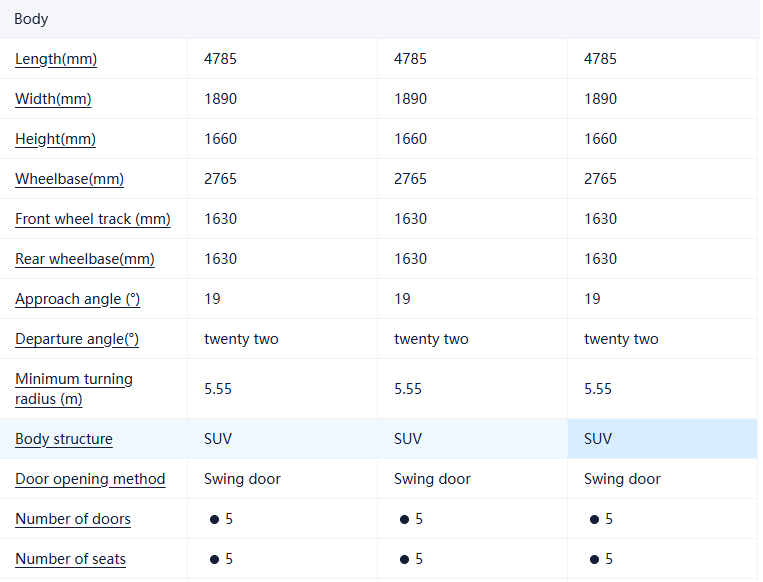Image resolution: width=763 pixels, height=582 pixels.
Task: Click the Length(mm) parameter link
Action: (56, 59)
